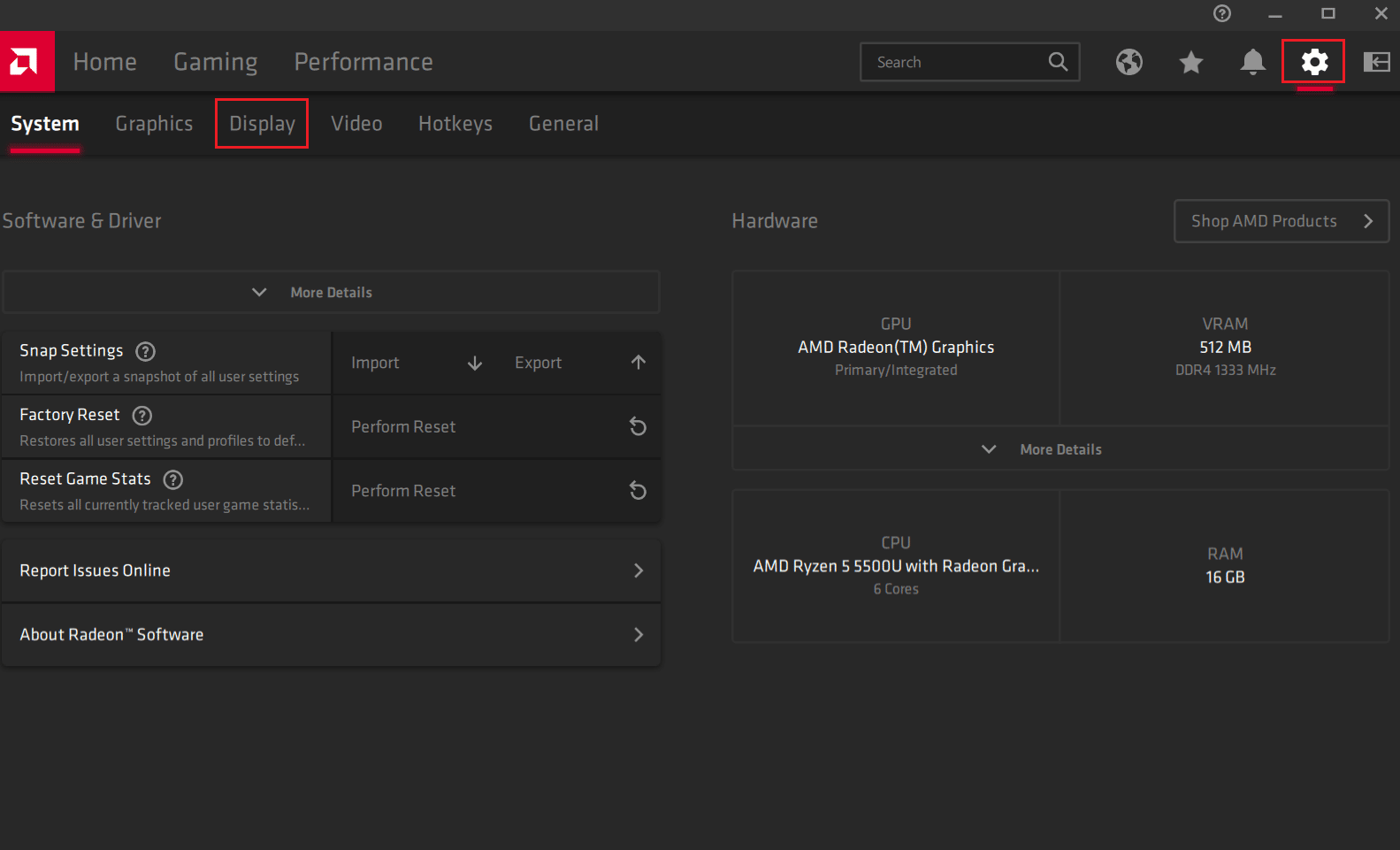
Task: Click the AMD logo icon
Action: click(27, 62)
